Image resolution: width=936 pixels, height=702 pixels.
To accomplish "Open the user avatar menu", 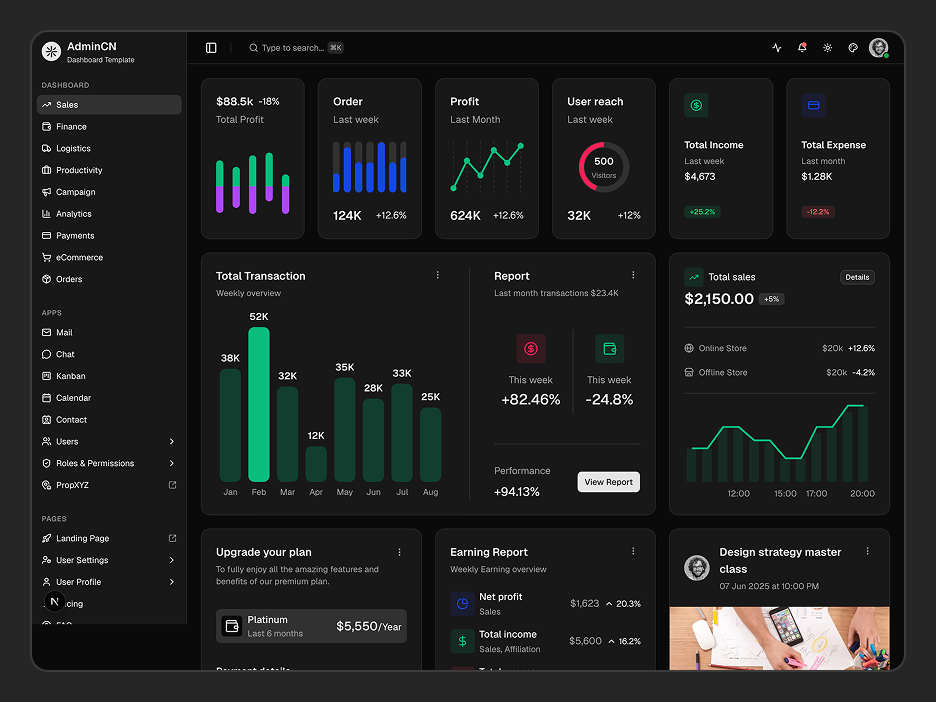I will pyautogui.click(x=879, y=48).
